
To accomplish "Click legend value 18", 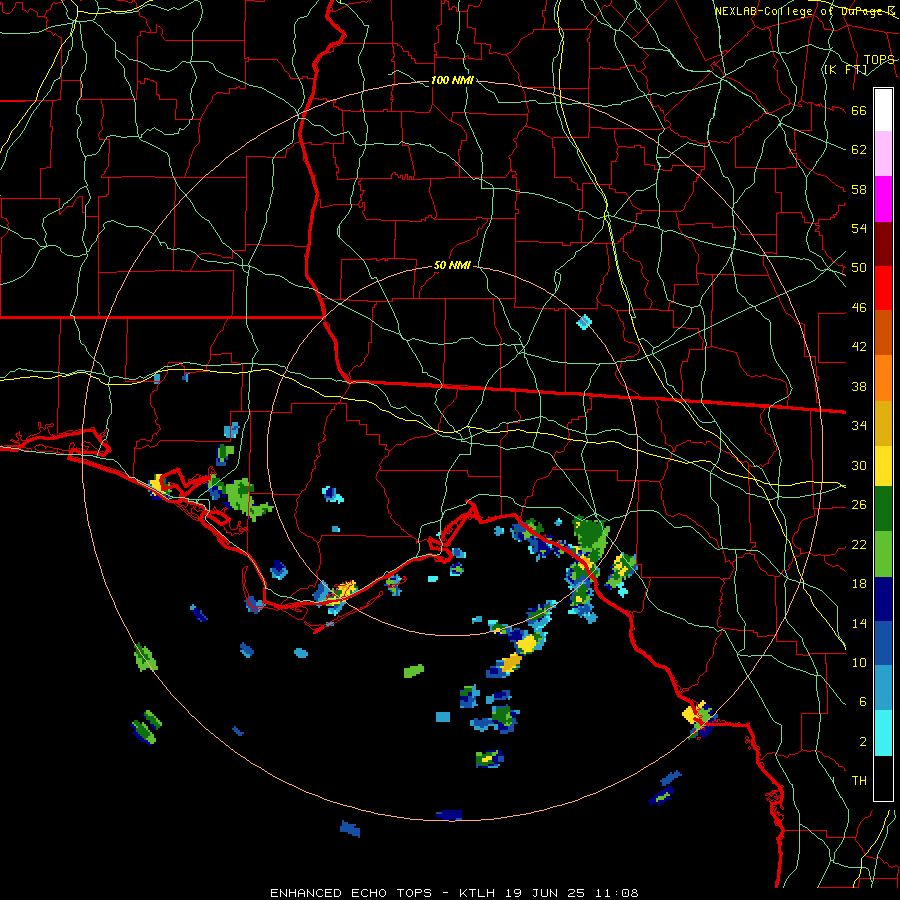I will [x=859, y=584].
